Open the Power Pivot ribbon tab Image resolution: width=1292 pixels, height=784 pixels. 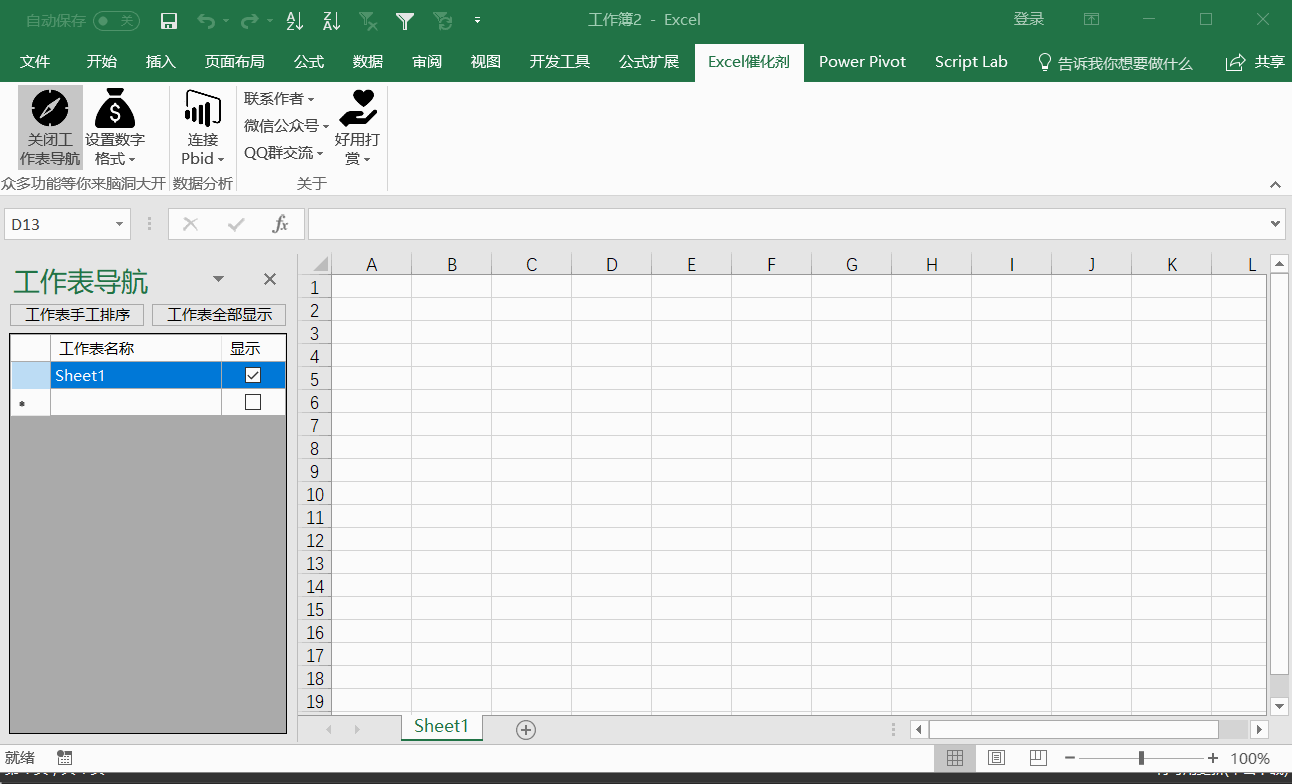(x=862, y=62)
